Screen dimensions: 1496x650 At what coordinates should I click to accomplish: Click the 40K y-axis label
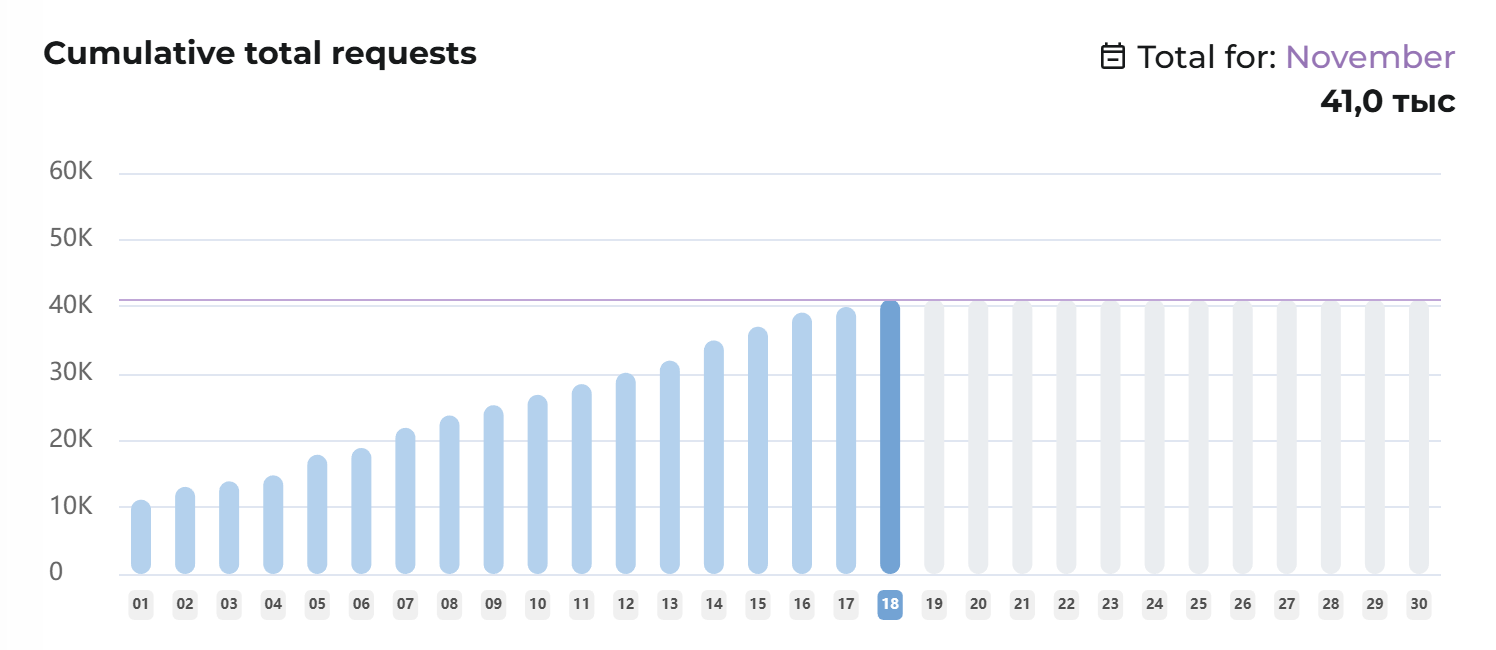(x=70, y=305)
